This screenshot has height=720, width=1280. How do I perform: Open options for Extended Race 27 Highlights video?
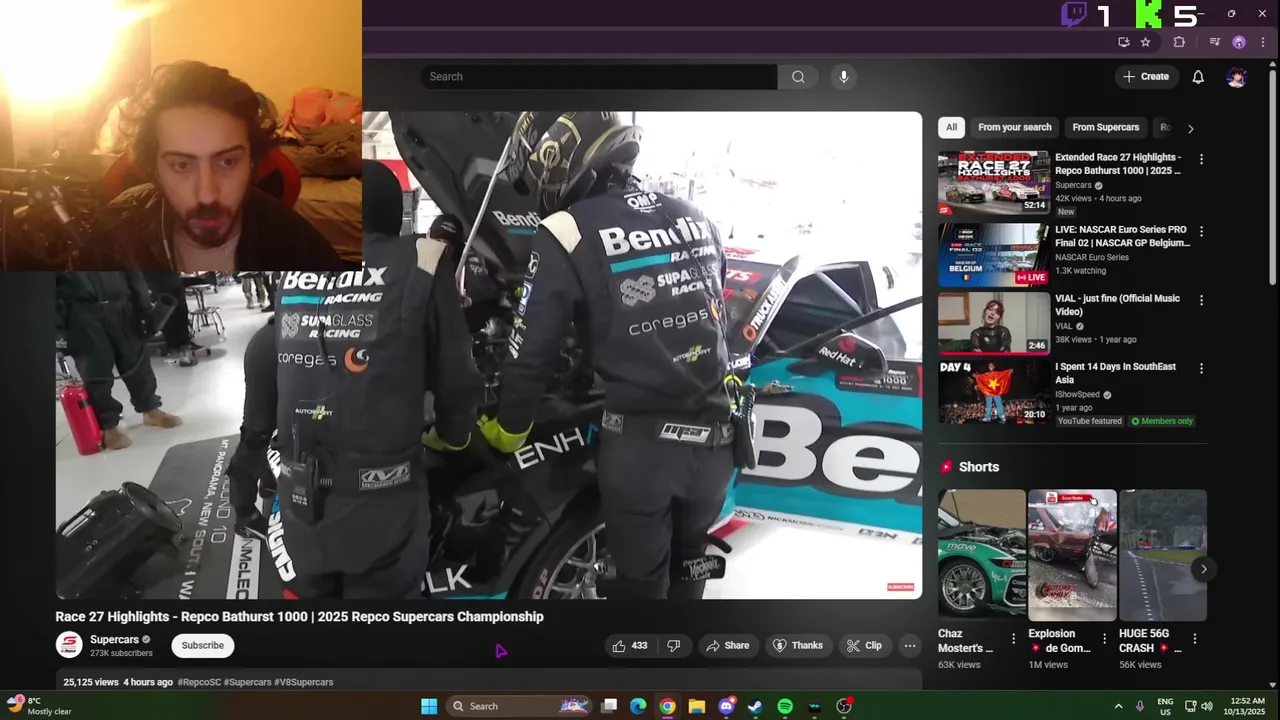pyautogui.click(x=1201, y=159)
